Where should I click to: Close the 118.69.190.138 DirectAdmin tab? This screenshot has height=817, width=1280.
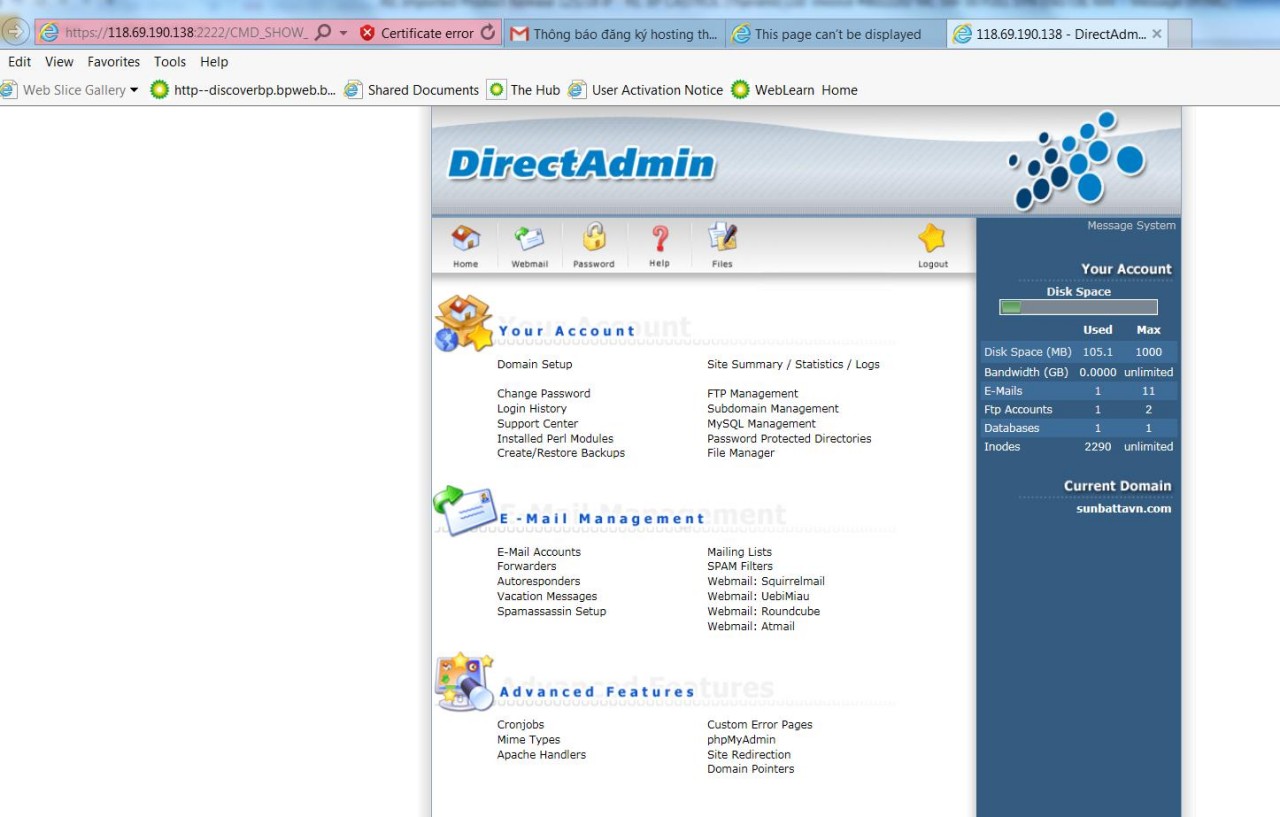1157,34
